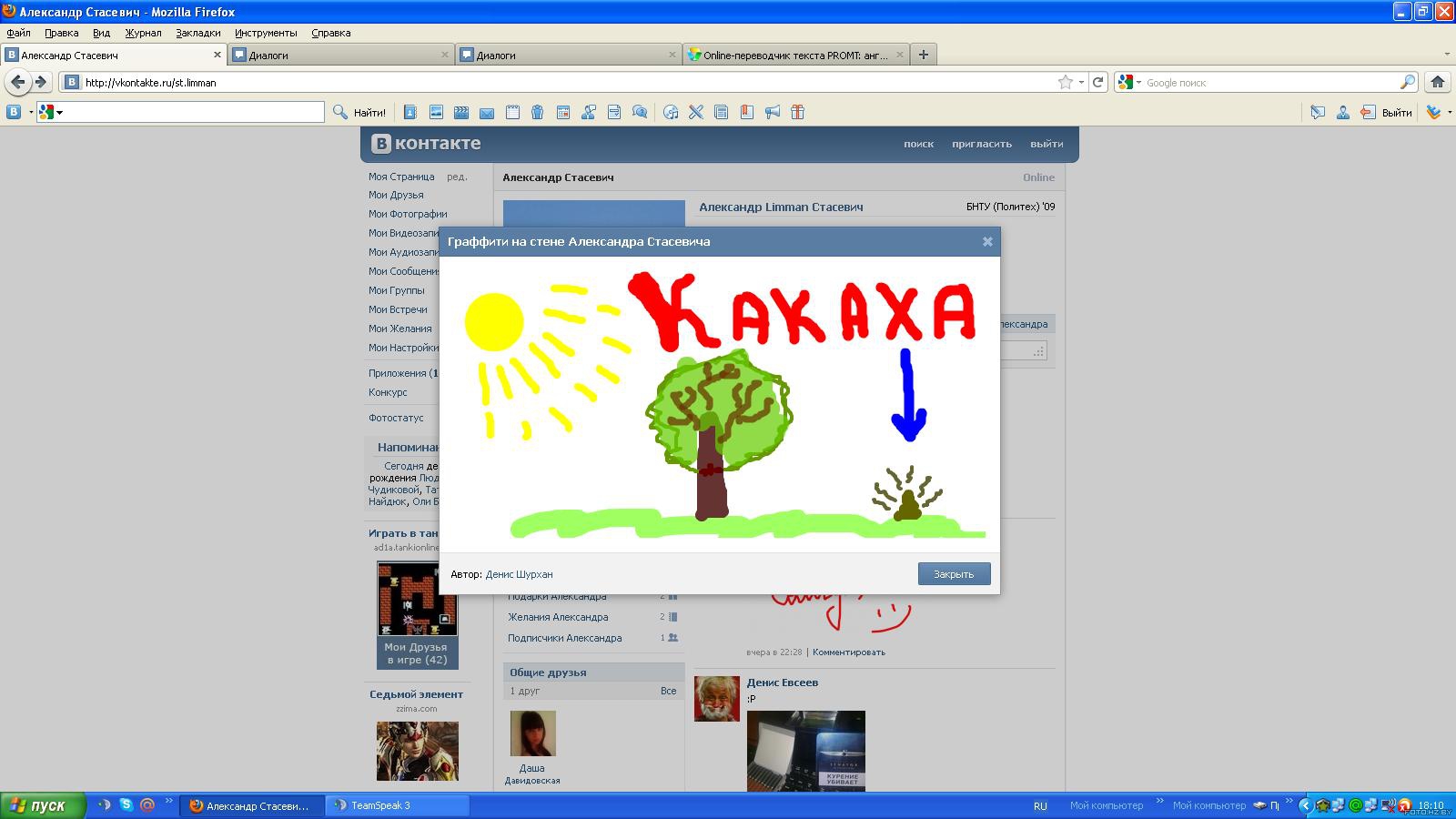Click the crossed tools settings icon
The width and height of the screenshot is (1456, 819).
pyautogui.click(x=696, y=112)
